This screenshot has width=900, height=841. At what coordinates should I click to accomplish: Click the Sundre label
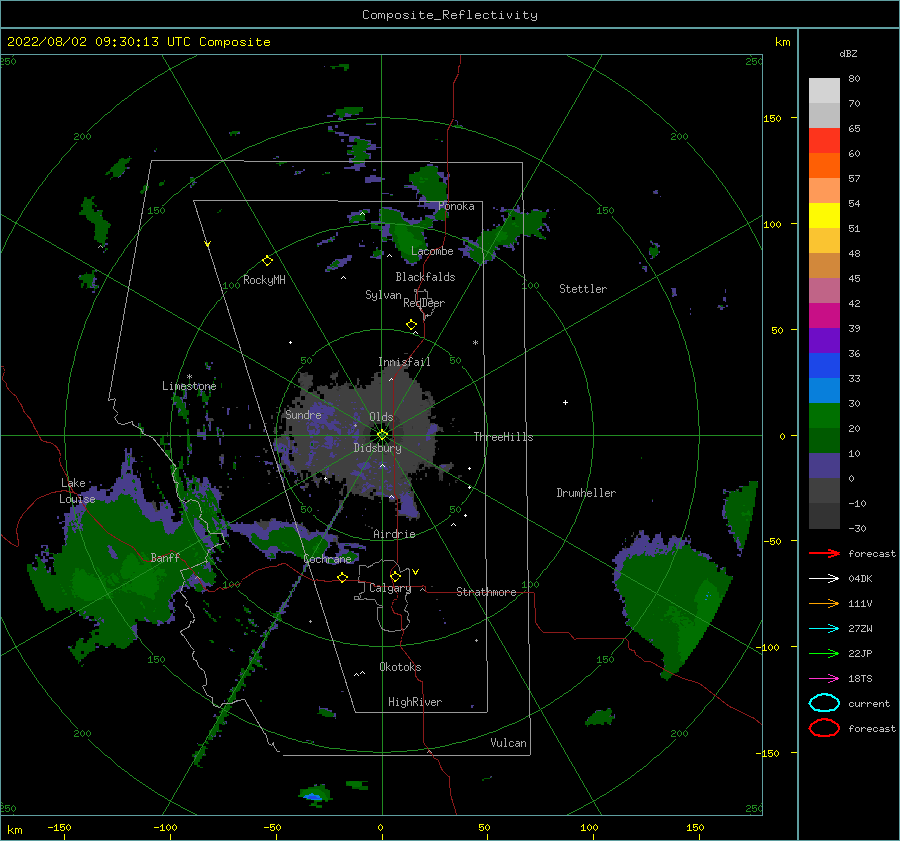point(303,414)
